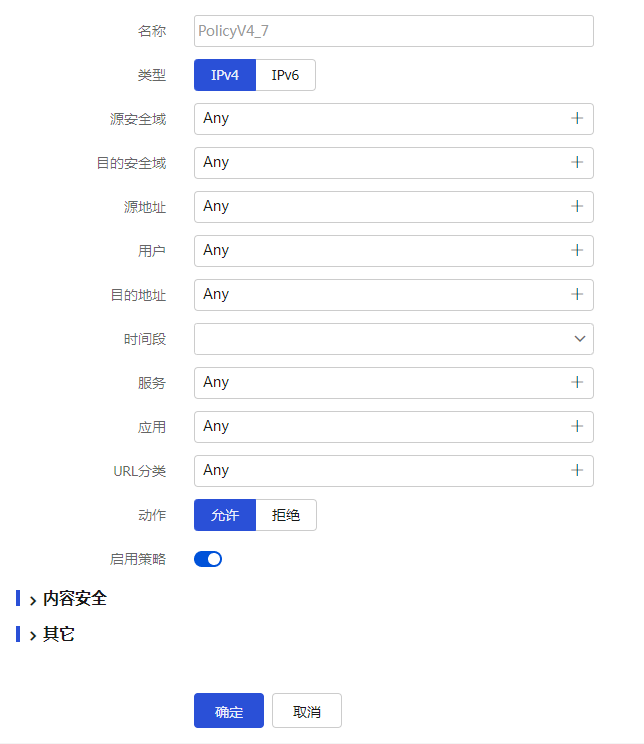Expand the 其它 section
This screenshot has height=744, width=644.
[58, 634]
